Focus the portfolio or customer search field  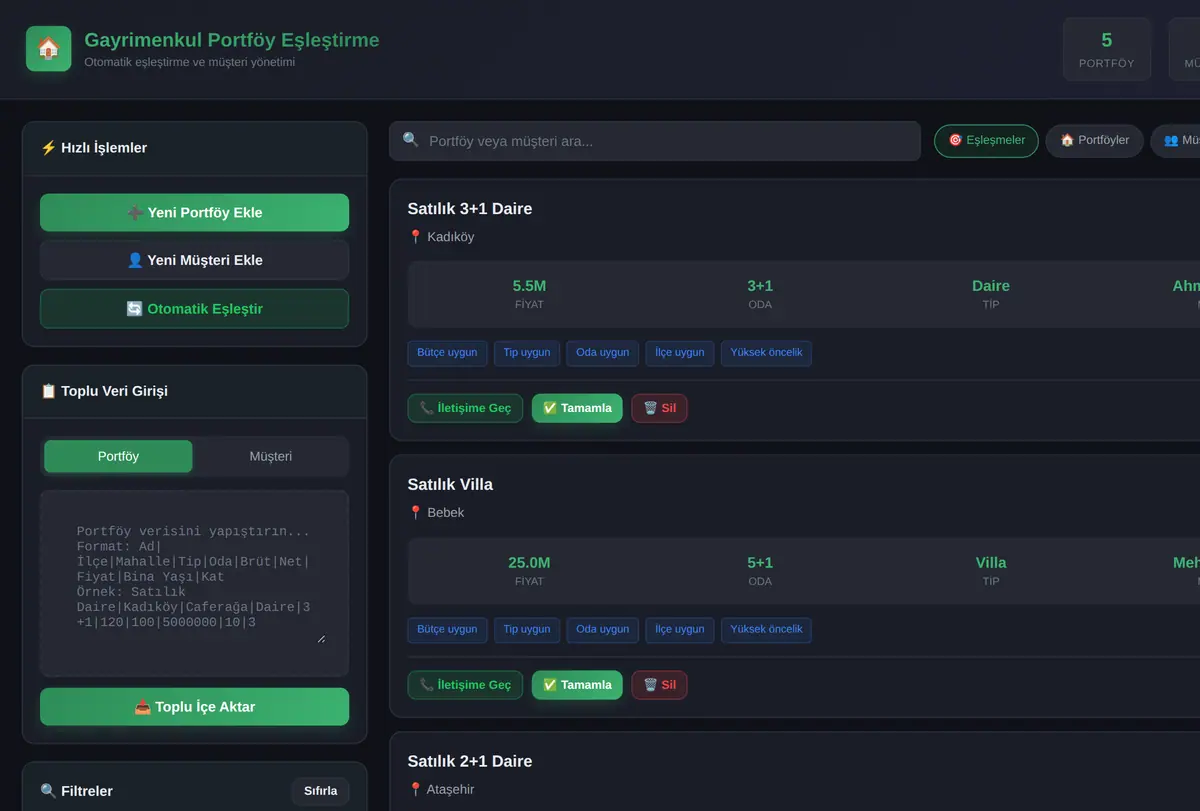coord(654,141)
